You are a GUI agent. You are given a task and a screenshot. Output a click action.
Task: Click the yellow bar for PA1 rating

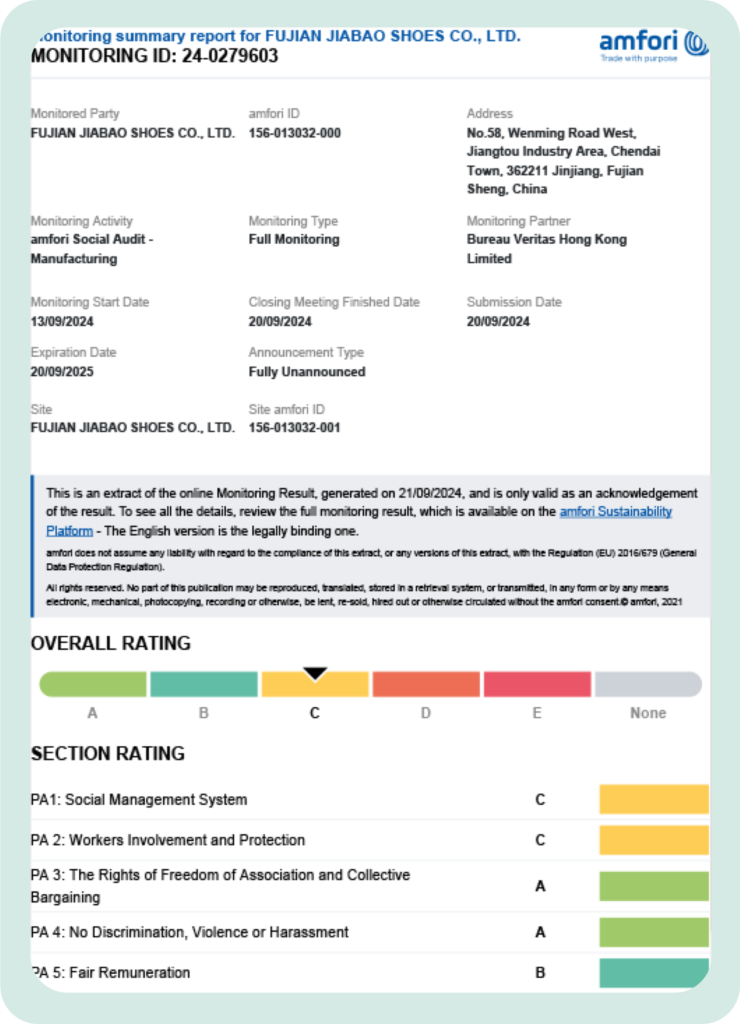653,799
